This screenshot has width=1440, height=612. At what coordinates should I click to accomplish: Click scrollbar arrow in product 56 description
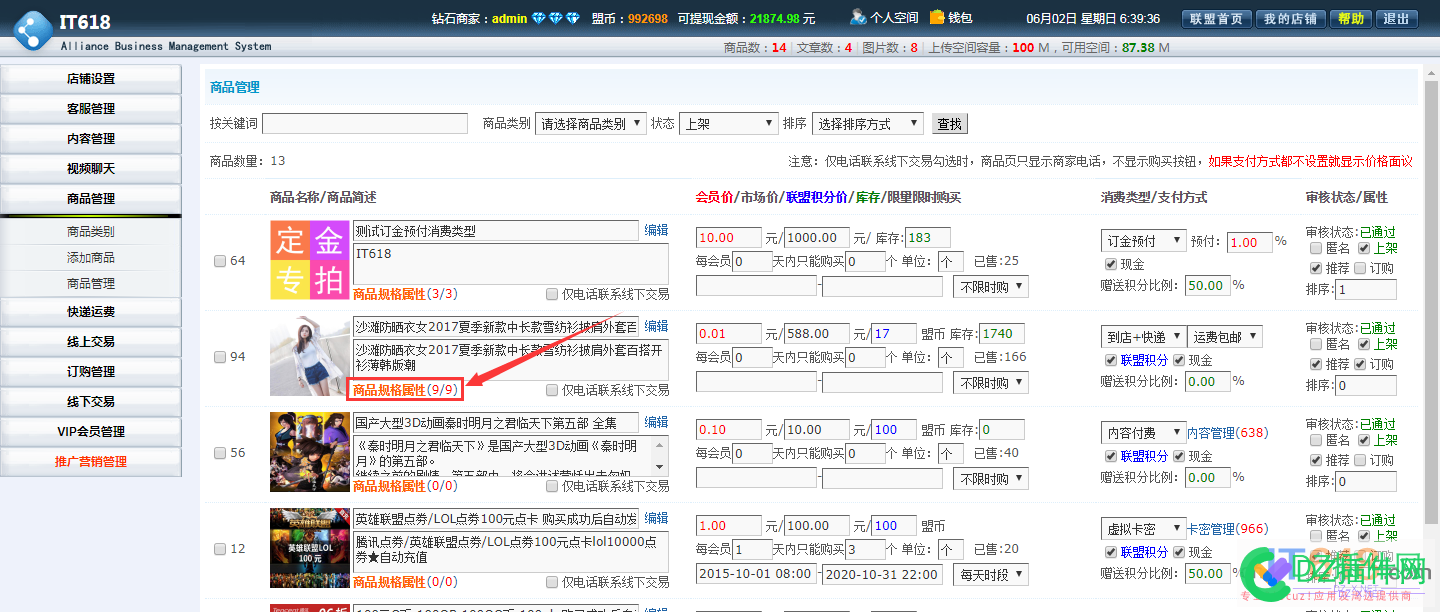[658, 467]
